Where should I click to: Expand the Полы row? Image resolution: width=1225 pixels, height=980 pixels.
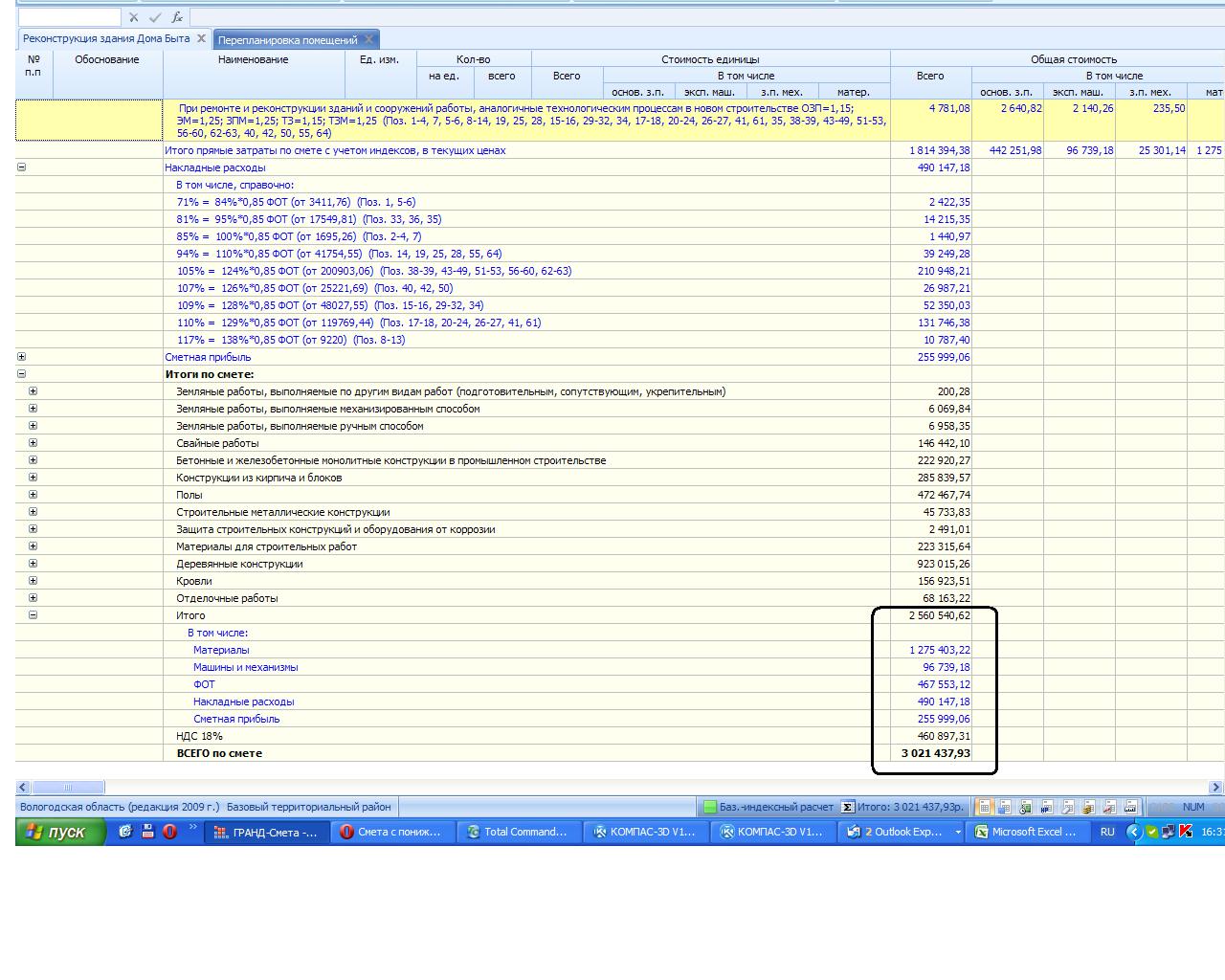point(33,495)
